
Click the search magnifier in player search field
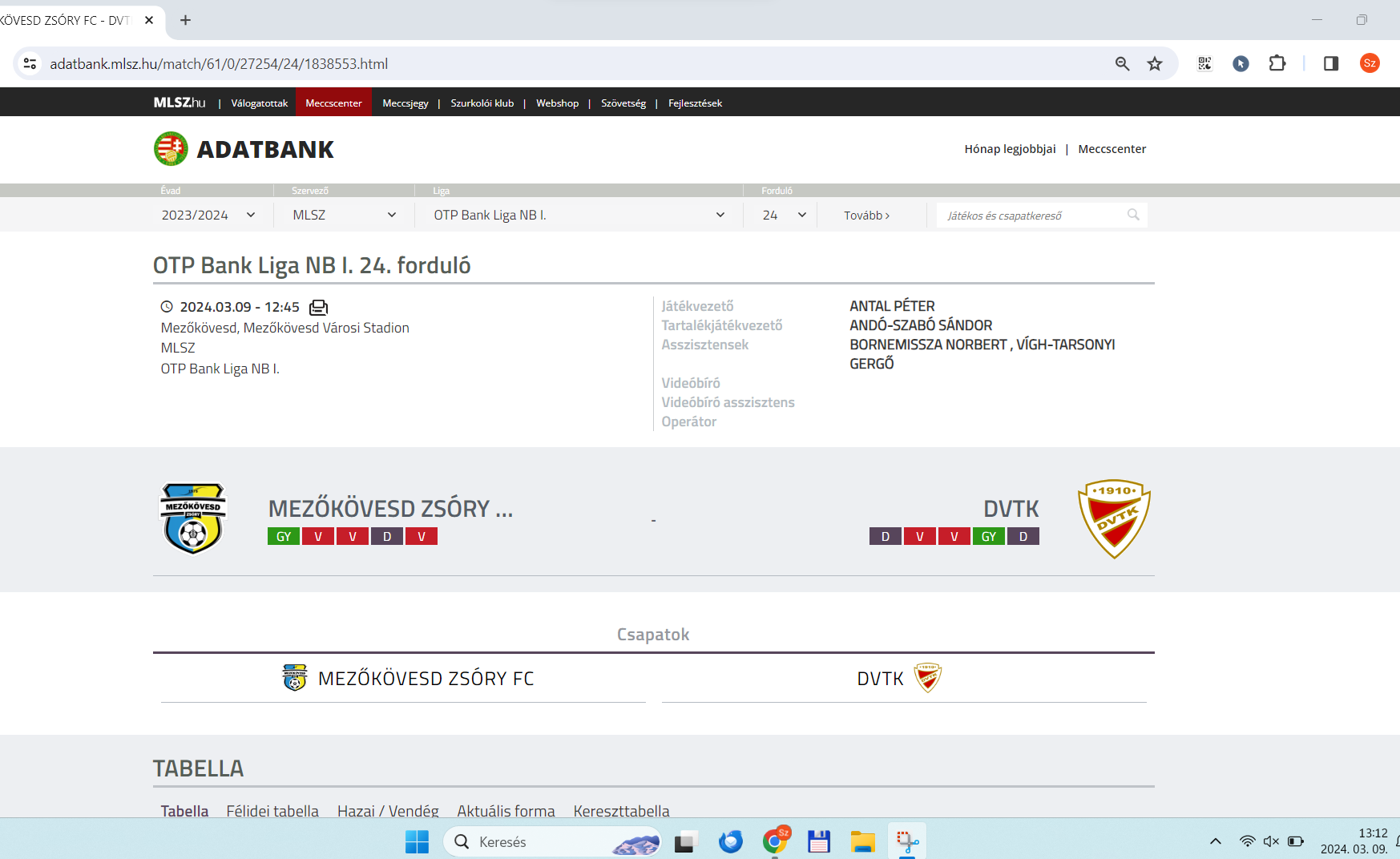coord(1133,215)
